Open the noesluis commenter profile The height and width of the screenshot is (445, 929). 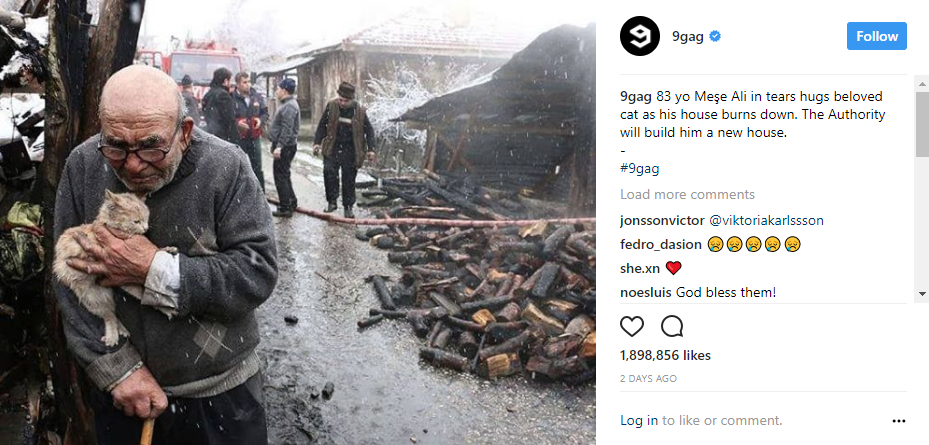tap(646, 292)
